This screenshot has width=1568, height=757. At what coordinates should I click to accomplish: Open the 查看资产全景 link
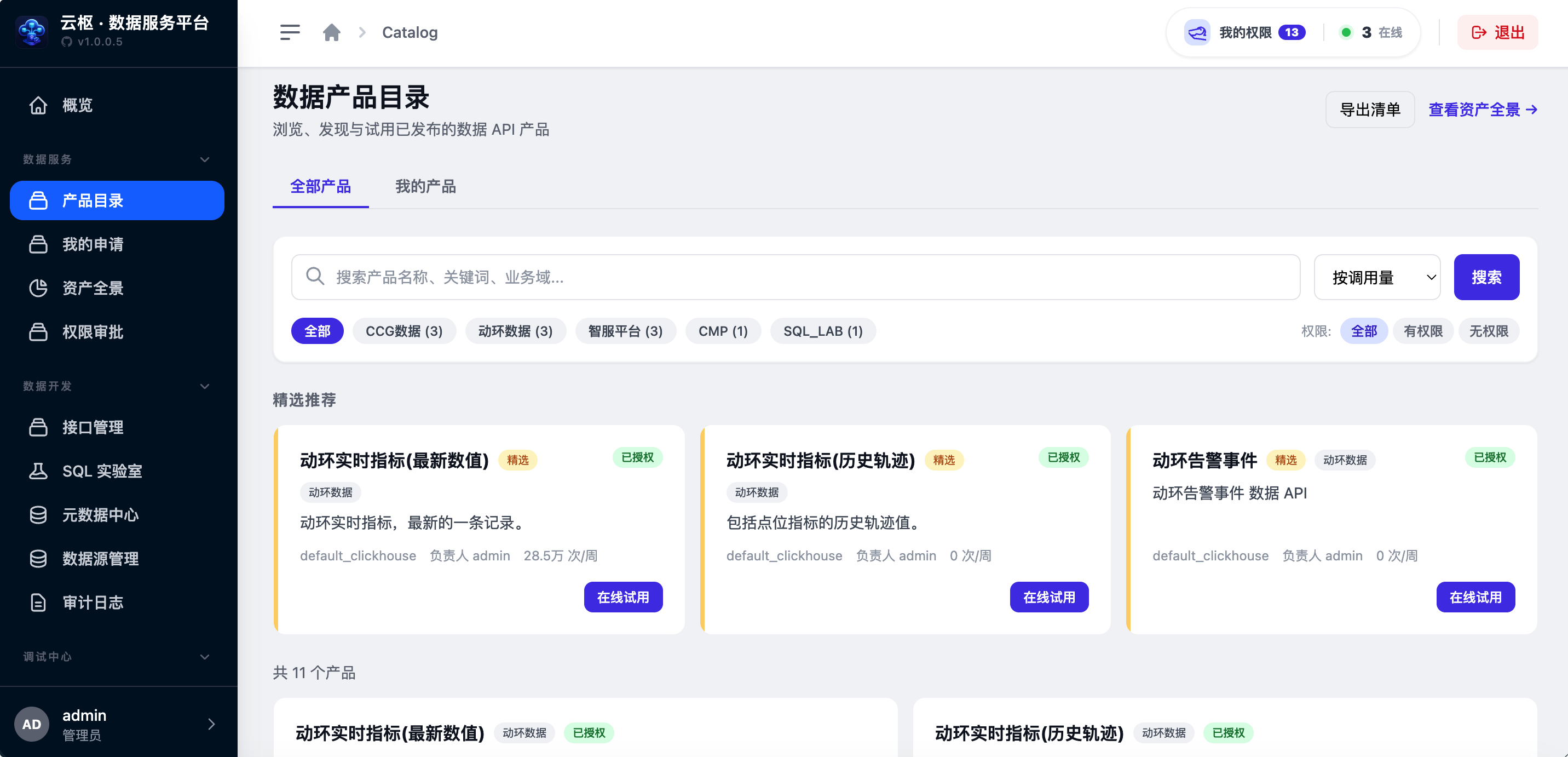[1483, 110]
